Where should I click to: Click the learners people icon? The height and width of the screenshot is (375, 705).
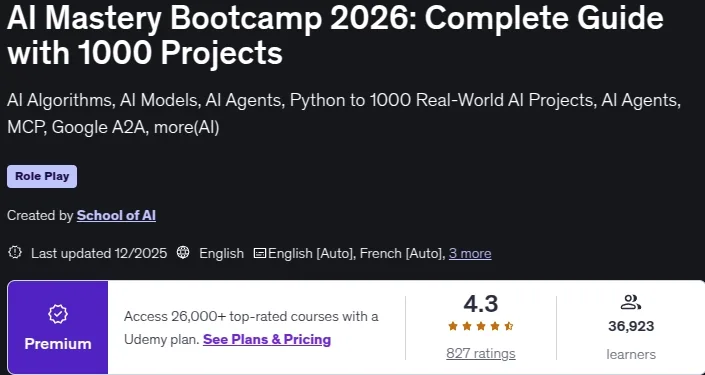tap(630, 302)
